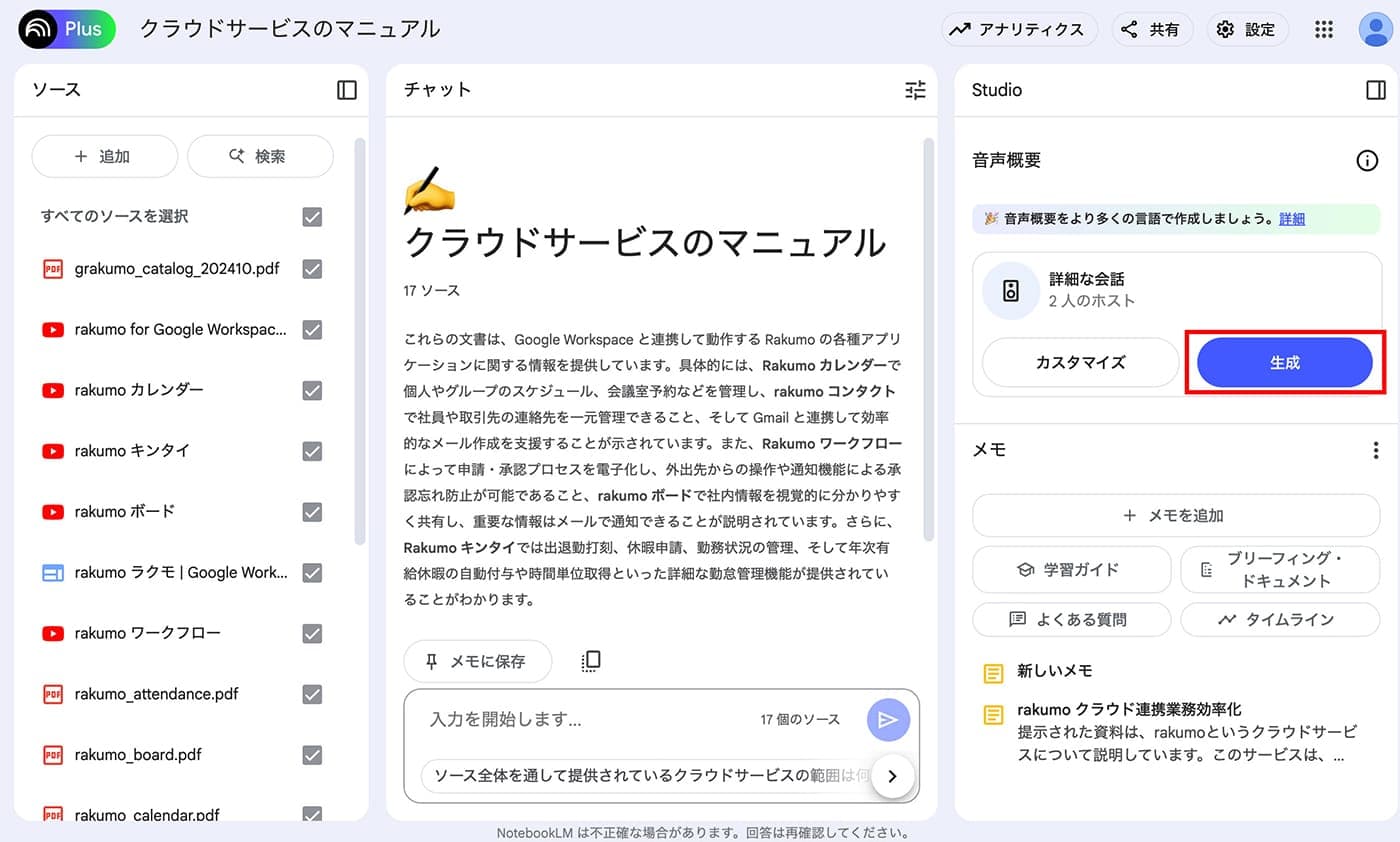1400x842 pixels.
Task: Click web page icon beside rakumo ラクモ source
Action: coord(53,573)
